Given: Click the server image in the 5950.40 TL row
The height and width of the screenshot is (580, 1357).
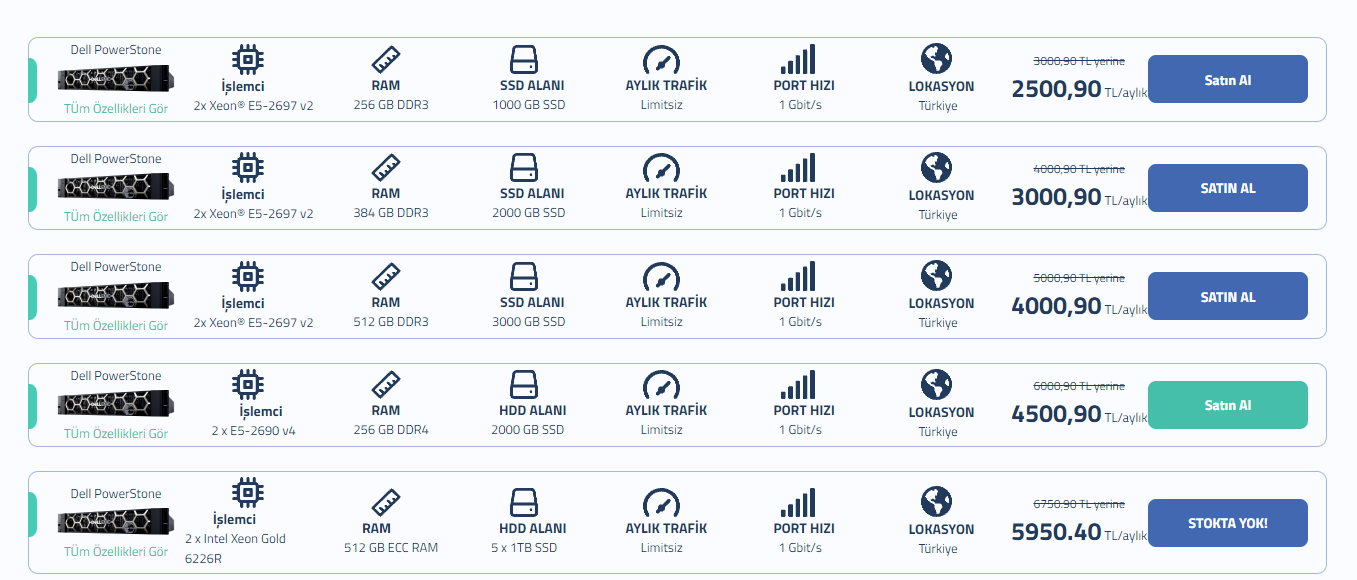Looking at the screenshot, I should (x=116, y=521).
